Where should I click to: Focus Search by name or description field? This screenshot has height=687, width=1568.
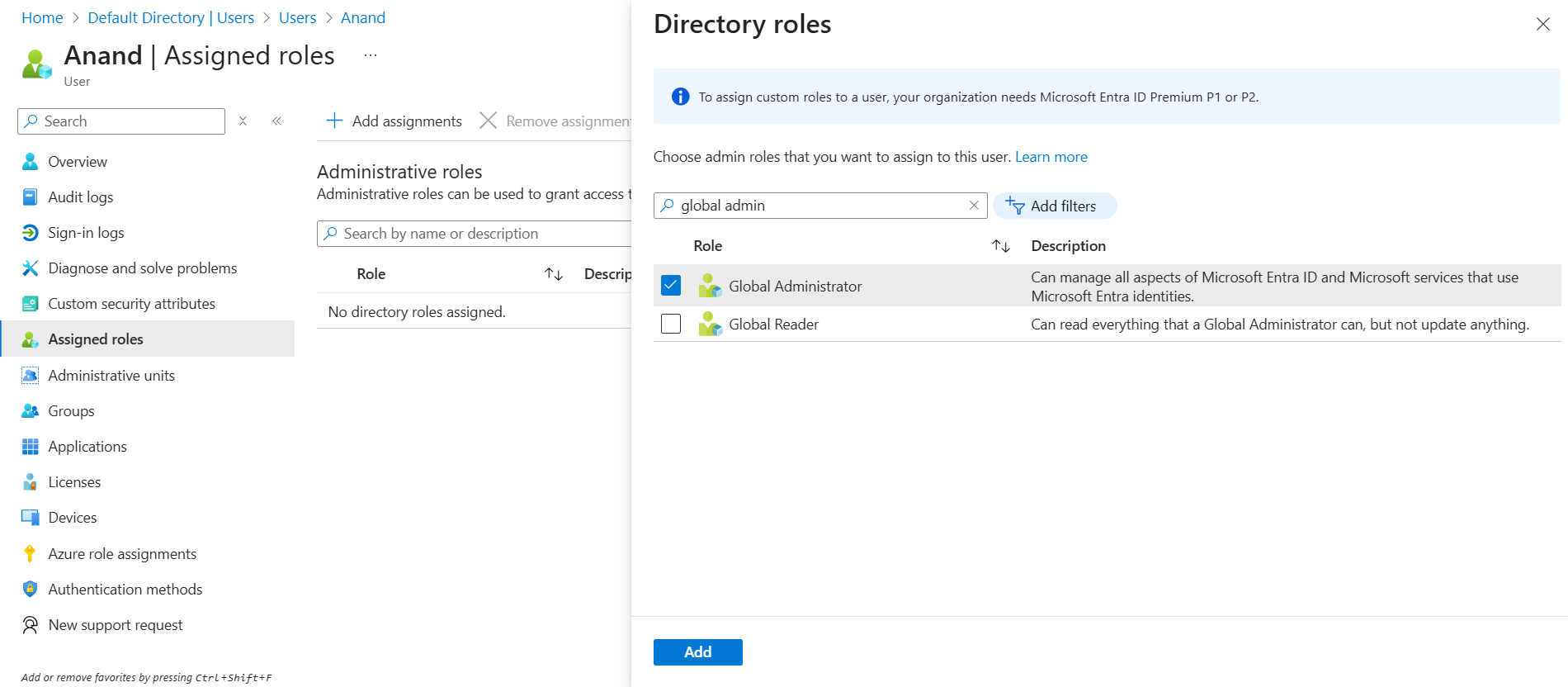click(475, 234)
